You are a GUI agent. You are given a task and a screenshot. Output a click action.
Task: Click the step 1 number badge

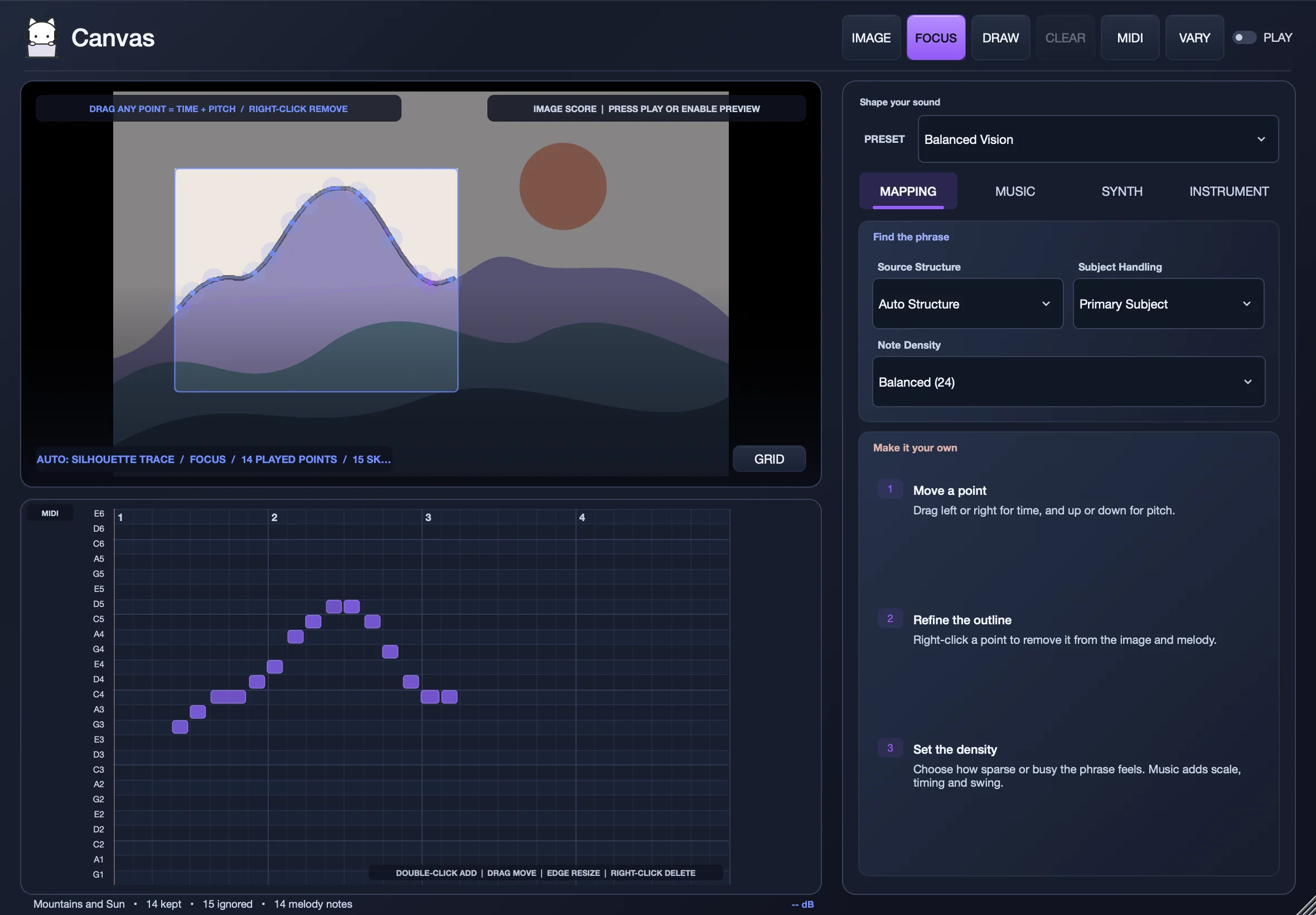point(890,489)
